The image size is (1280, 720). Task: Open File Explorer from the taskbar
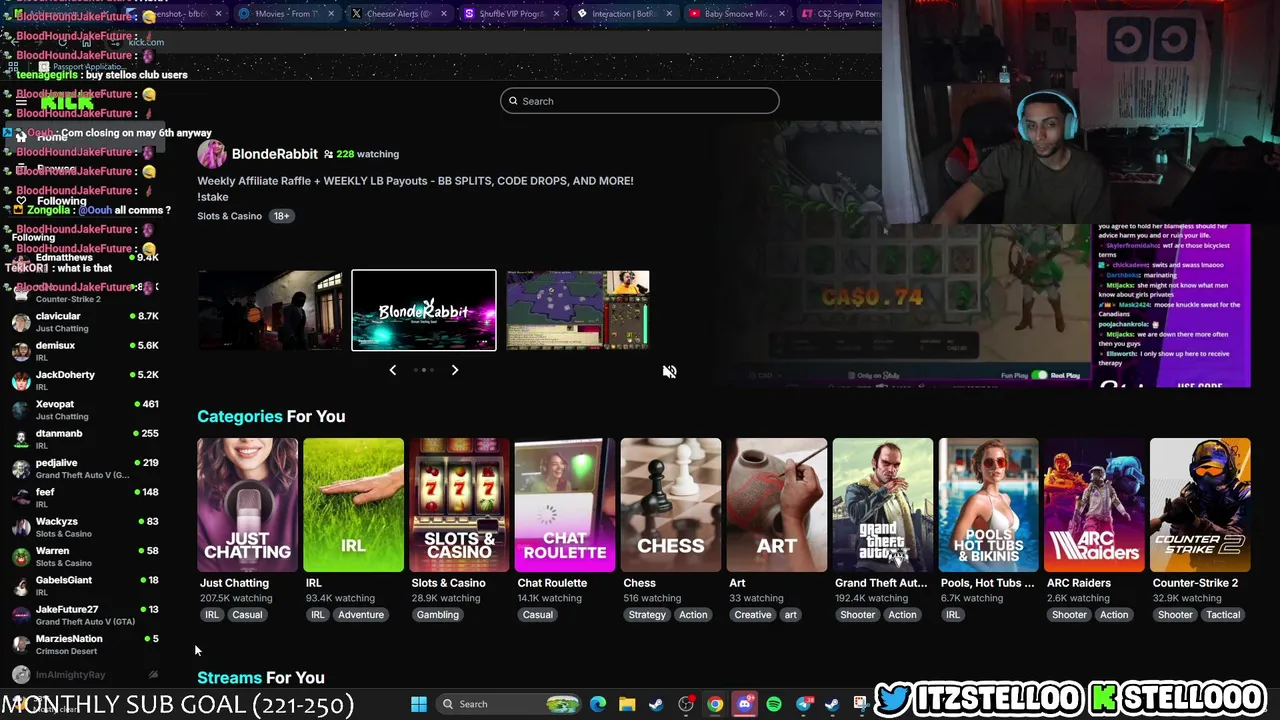coord(627,704)
